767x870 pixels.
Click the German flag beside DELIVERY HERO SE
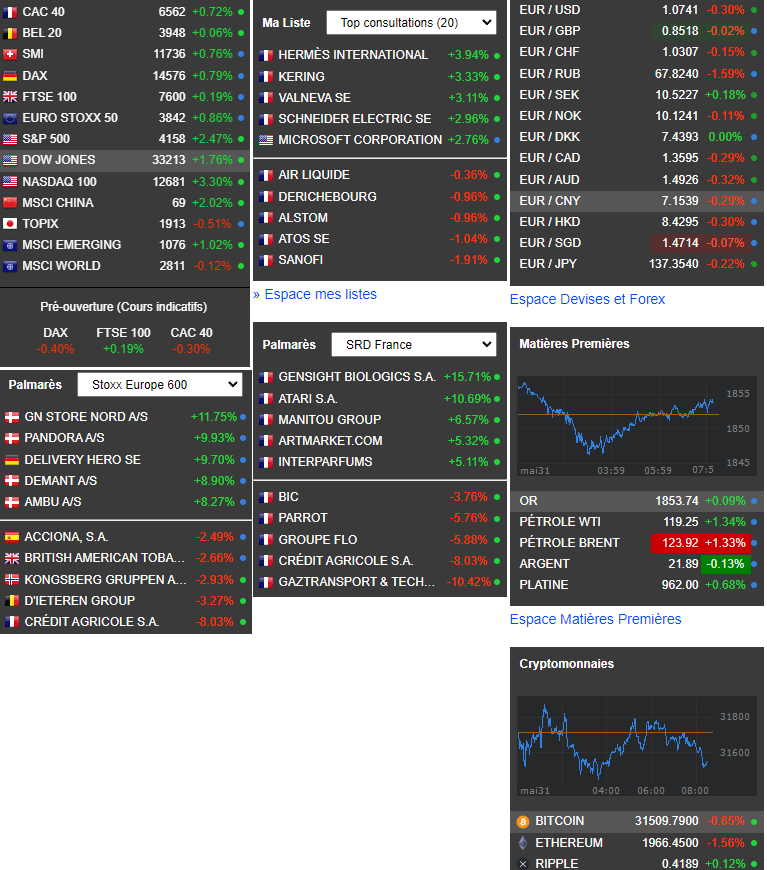coord(12,460)
